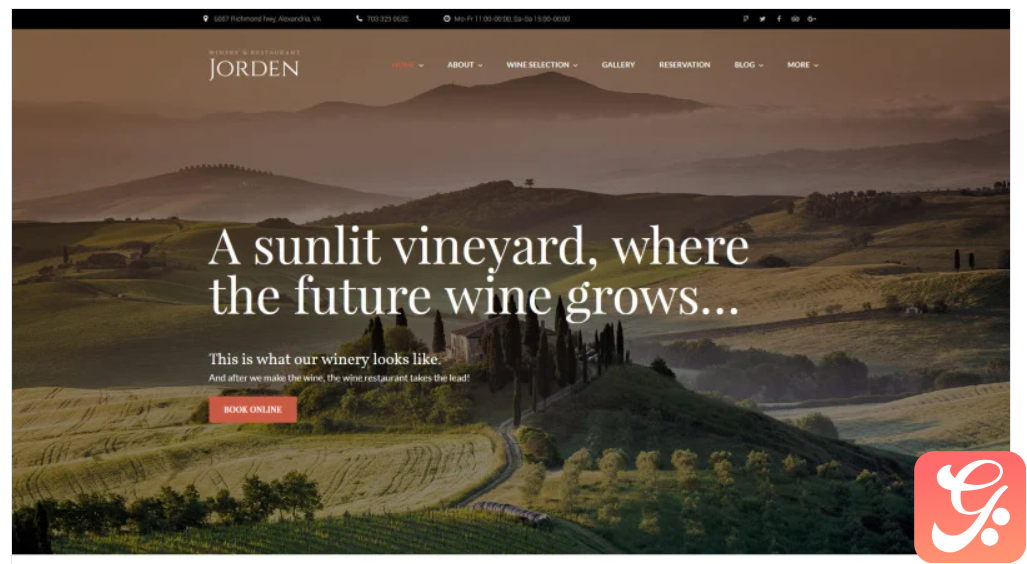Screen dimensions: 1027x564
Task: Expand the Wine Selection dropdown arrow
Action: click(x=575, y=66)
